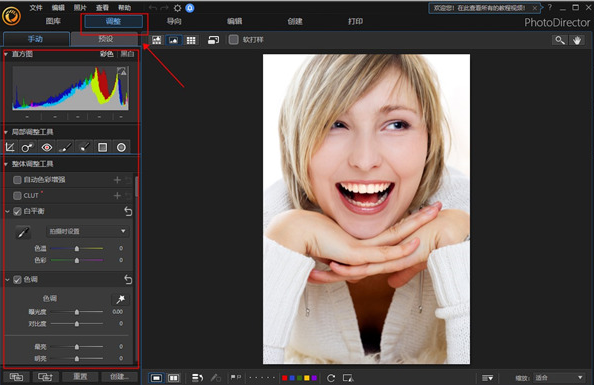Add entry via plus beside CLUT
Viewport: 594px width, 385px height.
[117, 196]
